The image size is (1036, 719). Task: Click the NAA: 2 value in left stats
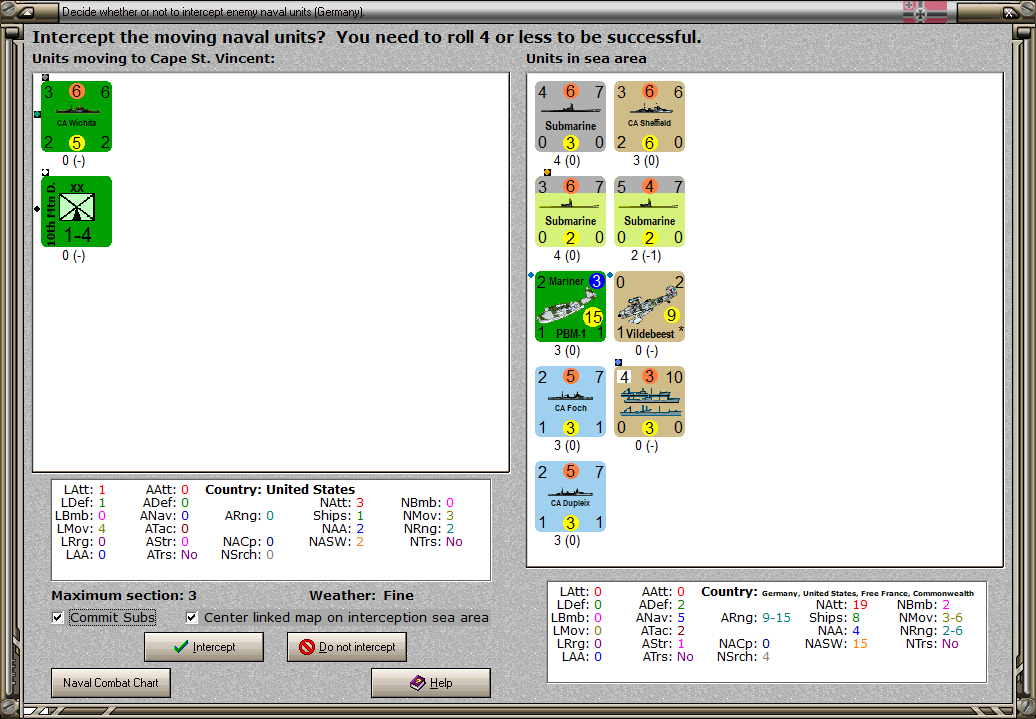(343, 529)
